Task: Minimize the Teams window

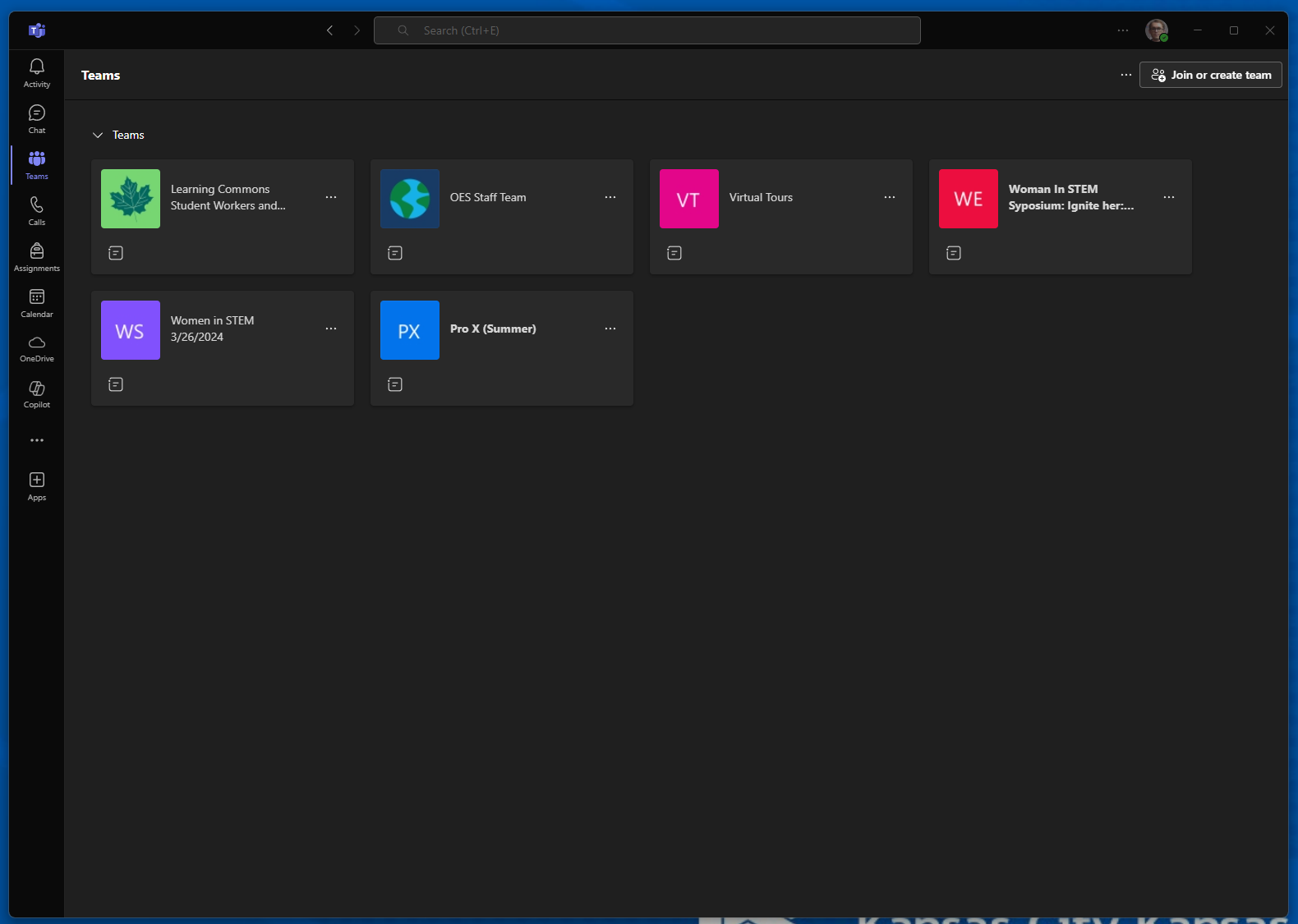Action: click(1198, 30)
